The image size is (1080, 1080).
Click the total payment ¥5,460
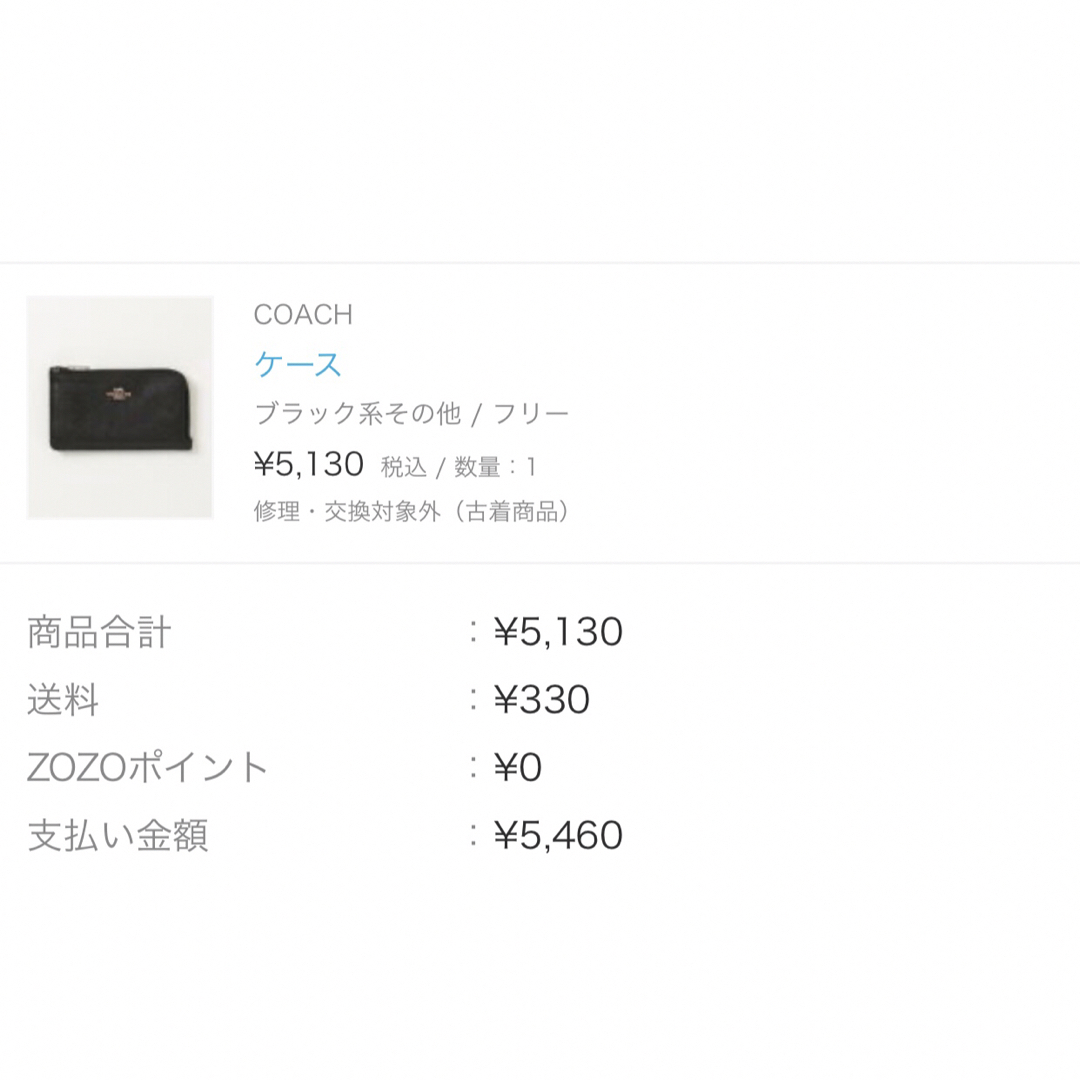click(558, 835)
